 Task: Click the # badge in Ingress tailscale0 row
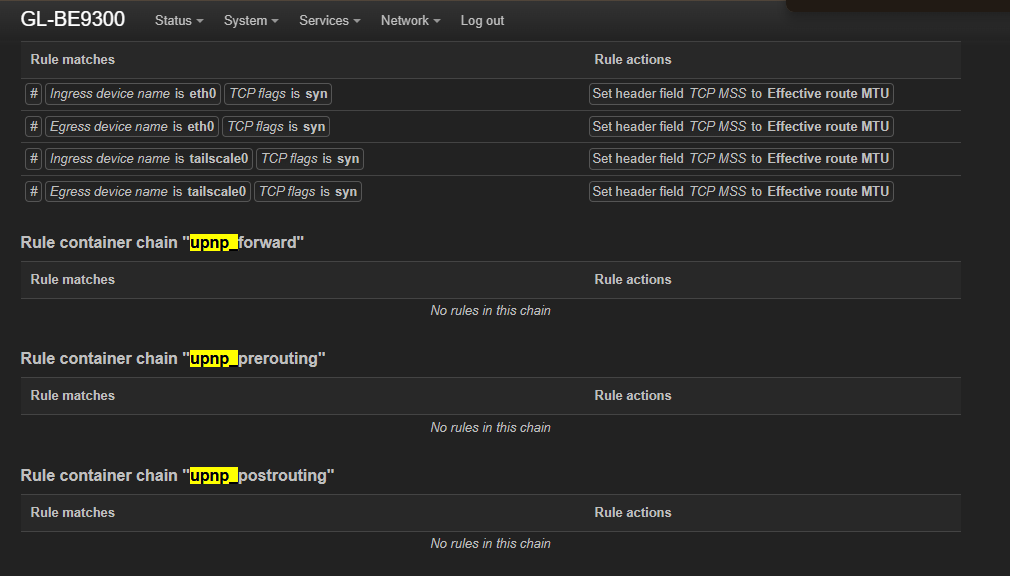[33, 159]
